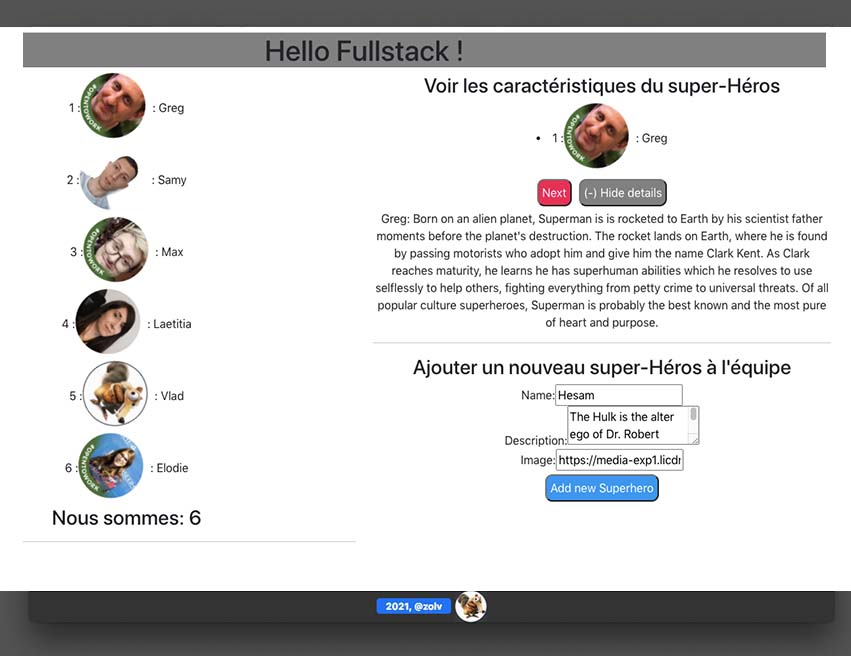The image size is (851, 656).
Task: Click the 2021, @zolv footer badge
Action: tap(413, 606)
